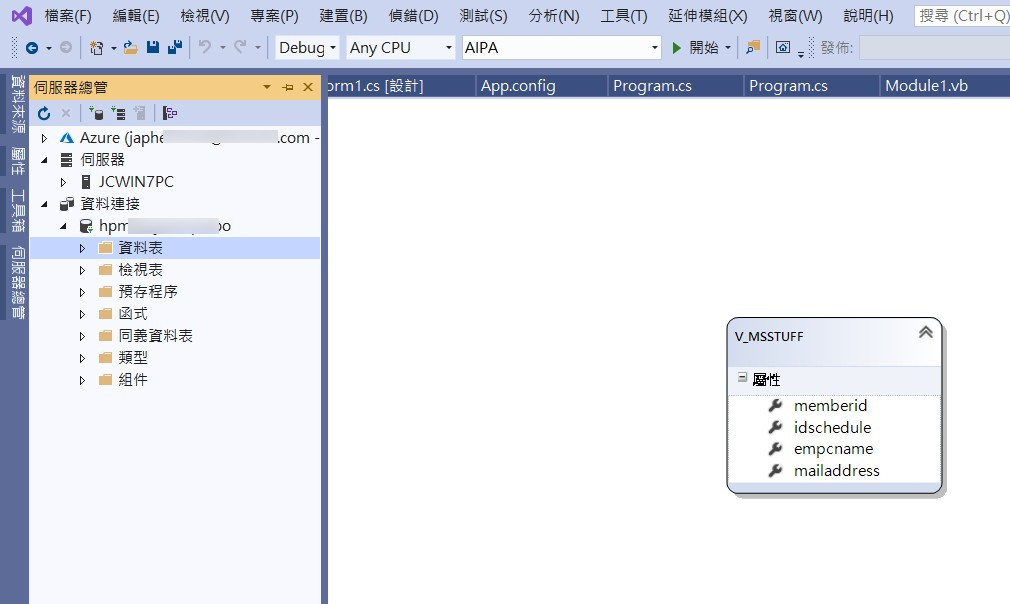Click the grayed navigate forward arrow
Screen dimensions: 1010x604
(x=66, y=48)
